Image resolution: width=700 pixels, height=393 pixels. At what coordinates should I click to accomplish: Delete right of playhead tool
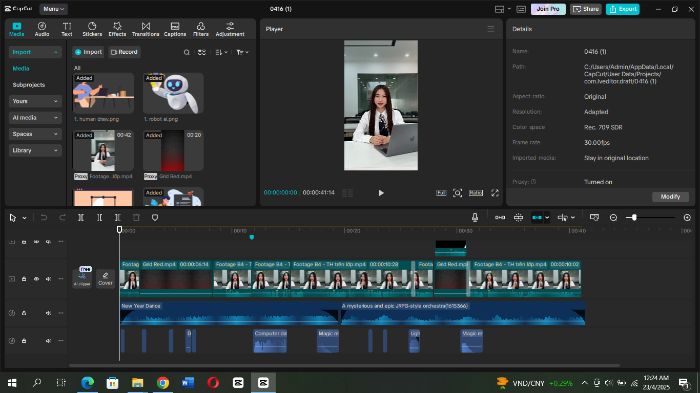(118, 217)
